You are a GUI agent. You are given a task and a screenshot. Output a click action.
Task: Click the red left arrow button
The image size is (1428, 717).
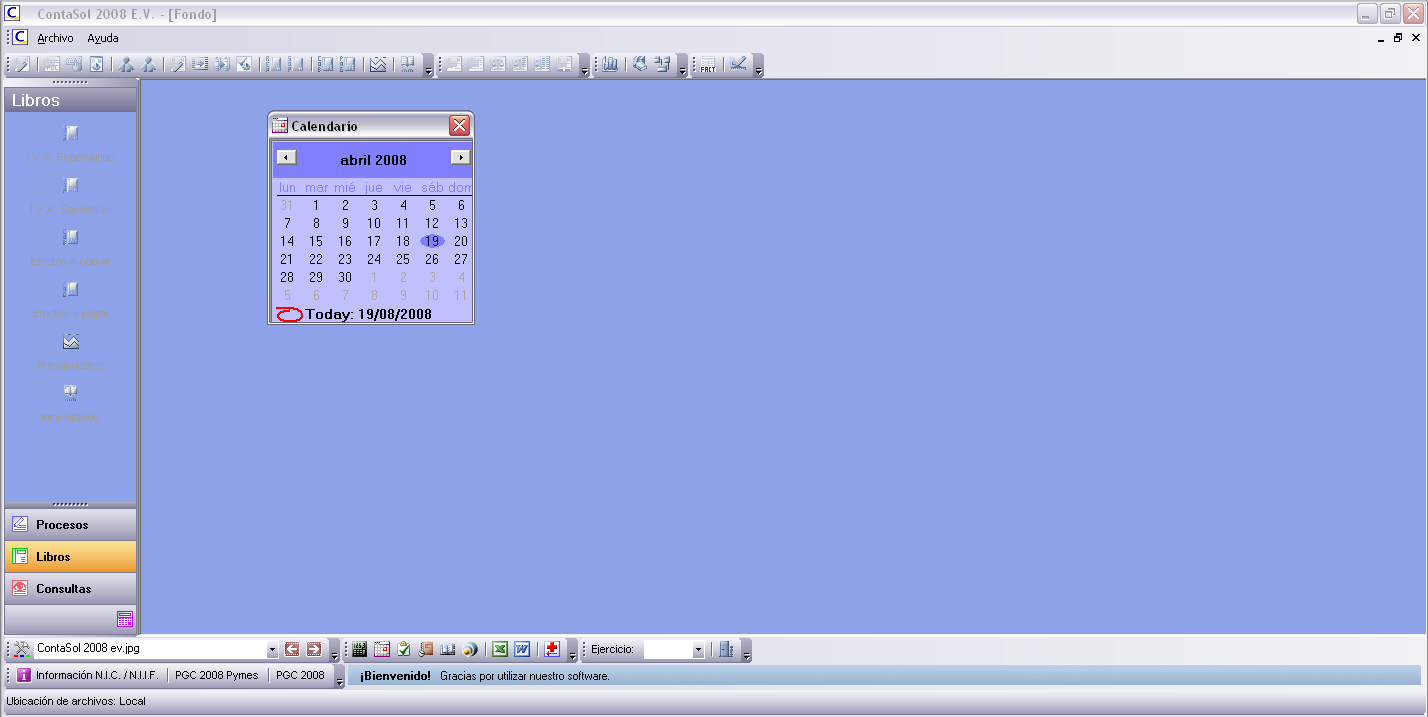coord(292,650)
